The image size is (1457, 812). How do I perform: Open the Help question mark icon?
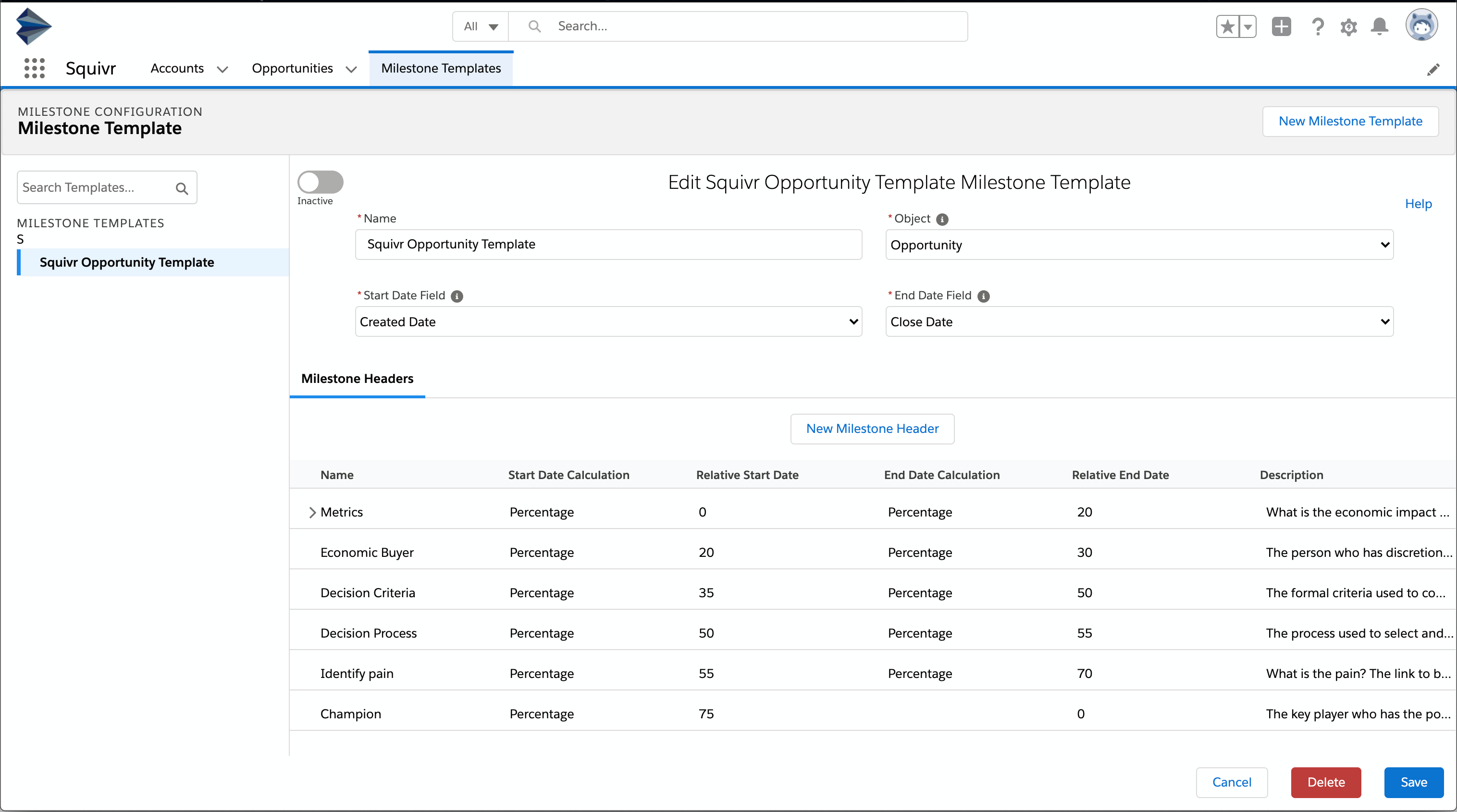click(x=1317, y=26)
